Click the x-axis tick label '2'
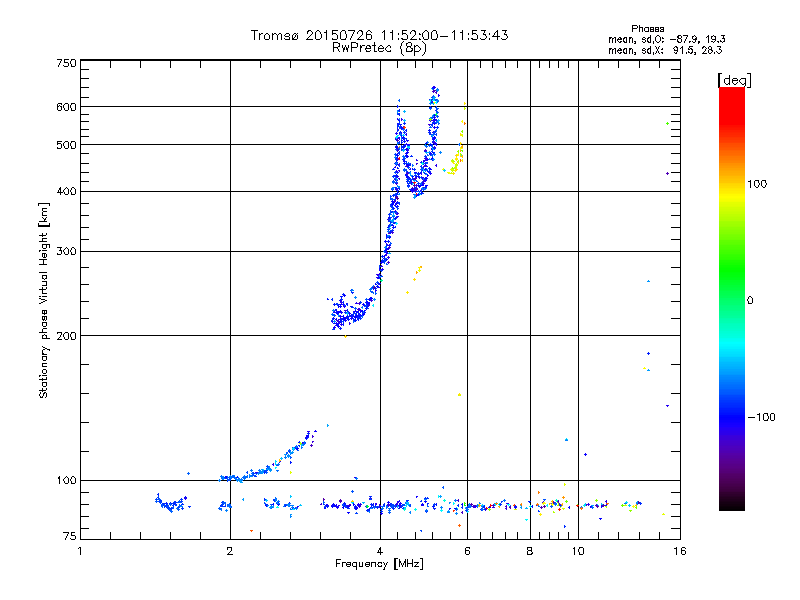 tap(230, 551)
